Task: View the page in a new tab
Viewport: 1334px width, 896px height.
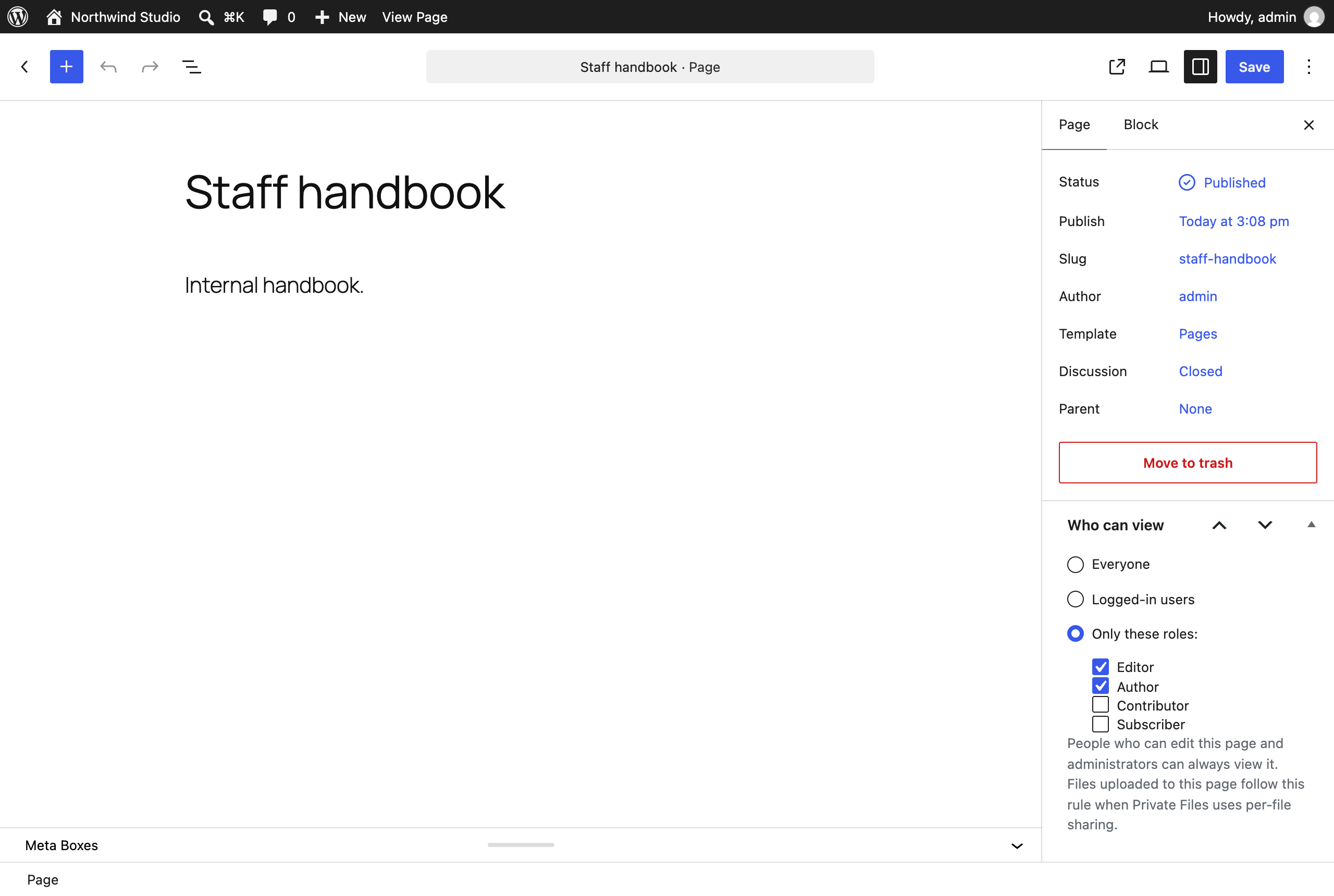Action: pyautogui.click(x=1117, y=67)
